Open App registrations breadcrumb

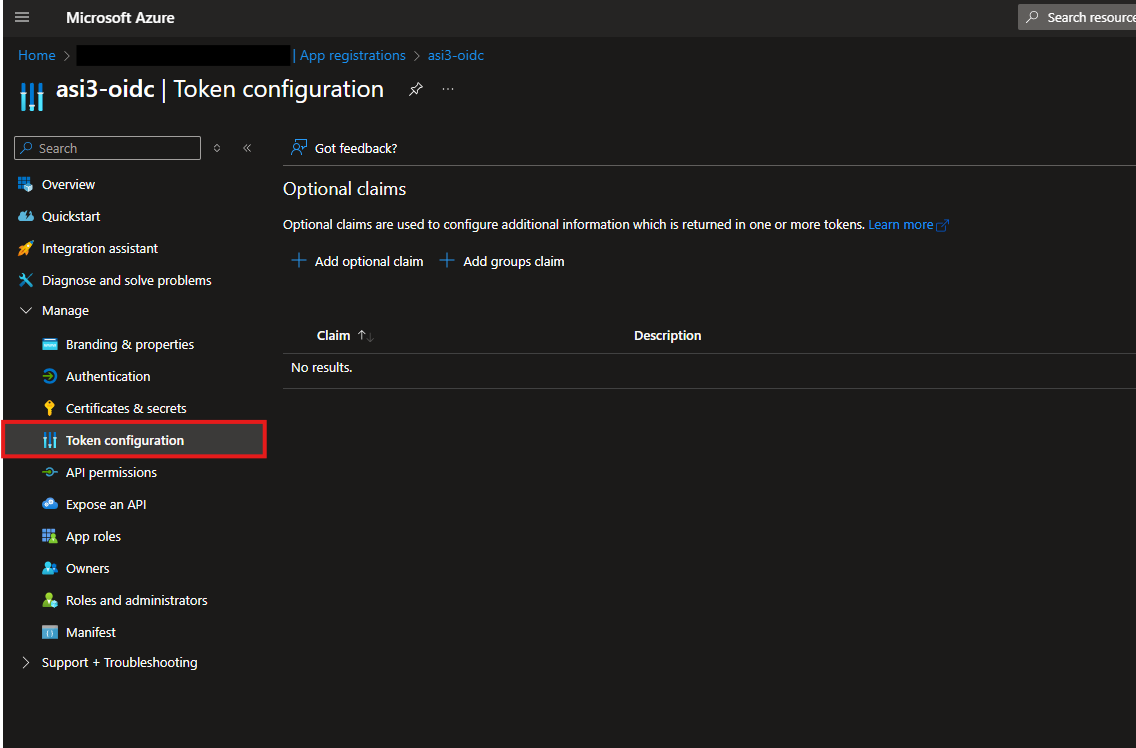tap(353, 55)
